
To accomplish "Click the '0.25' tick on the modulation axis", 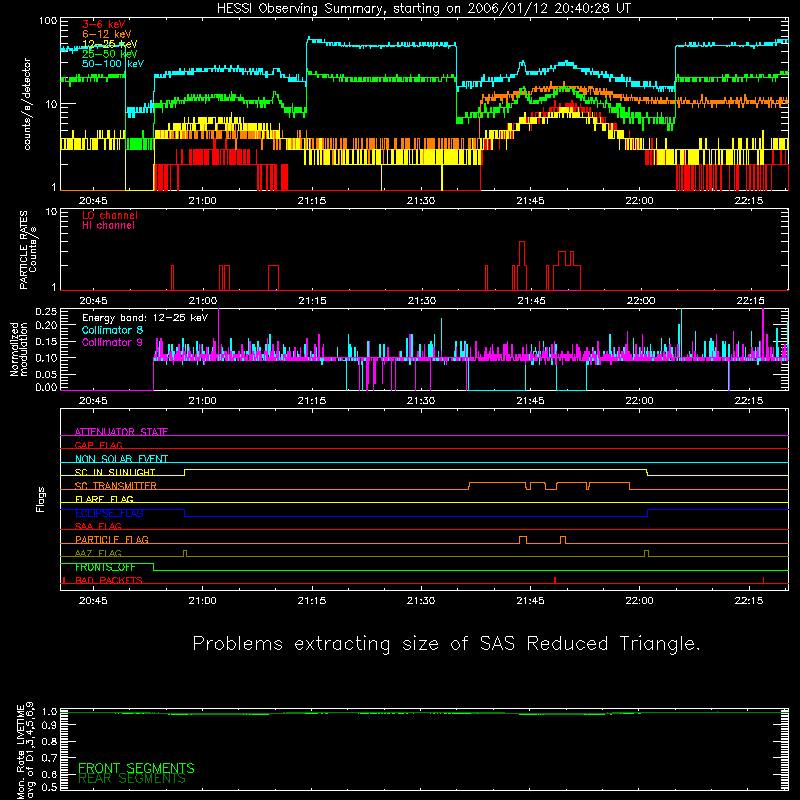I will coord(46,311).
